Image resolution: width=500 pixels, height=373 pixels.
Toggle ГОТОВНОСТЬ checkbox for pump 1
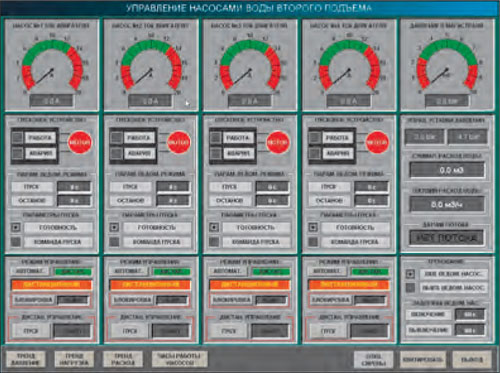pyautogui.click(x=16, y=227)
